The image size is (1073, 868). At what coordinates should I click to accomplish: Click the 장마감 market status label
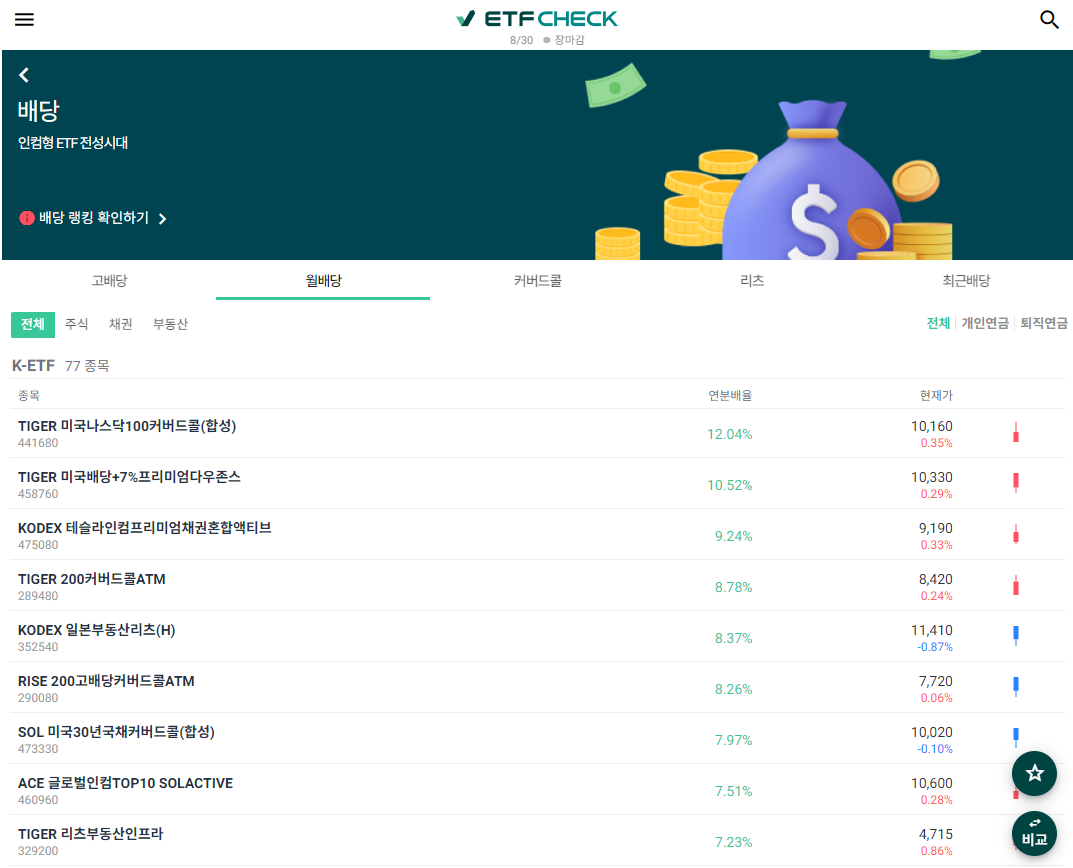[x=569, y=40]
